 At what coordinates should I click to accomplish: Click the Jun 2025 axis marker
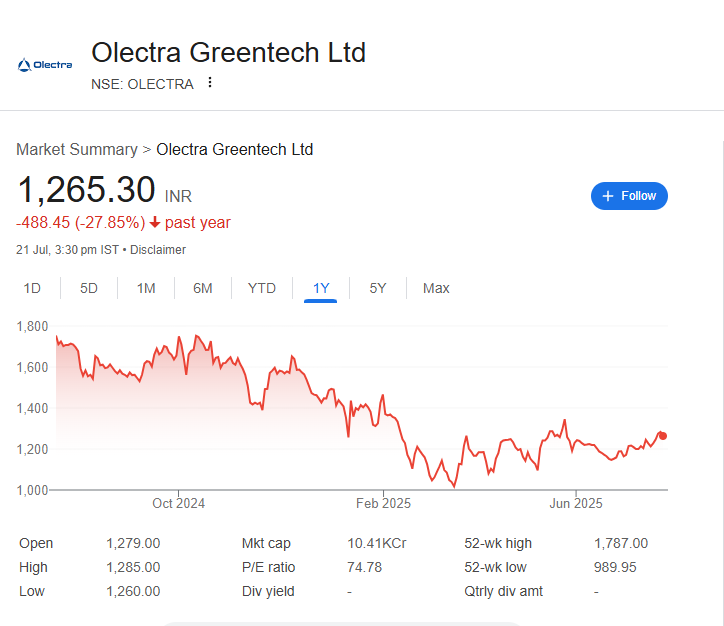click(576, 503)
